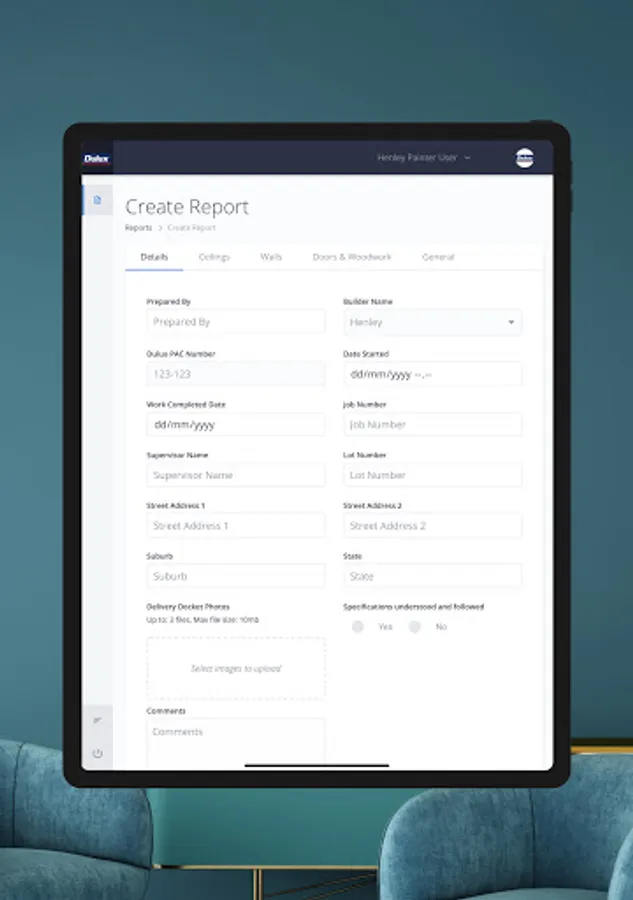Select No for specifications understood

pyautogui.click(x=415, y=626)
